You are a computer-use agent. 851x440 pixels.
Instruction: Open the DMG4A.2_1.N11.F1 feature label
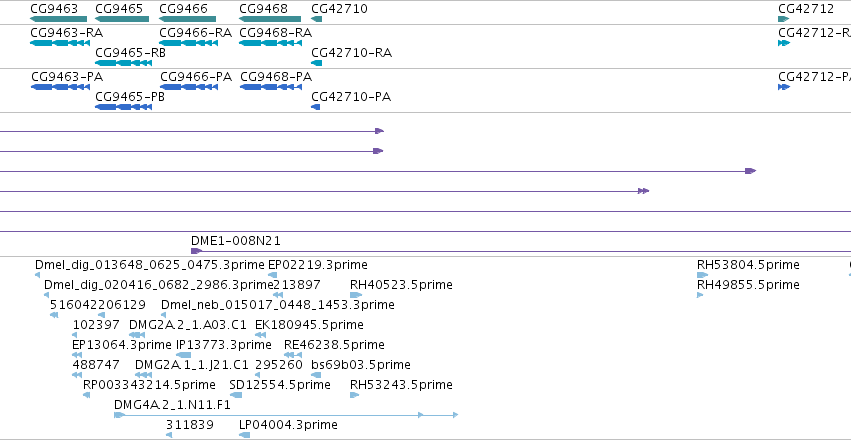pyautogui.click(x=173, y=405)
